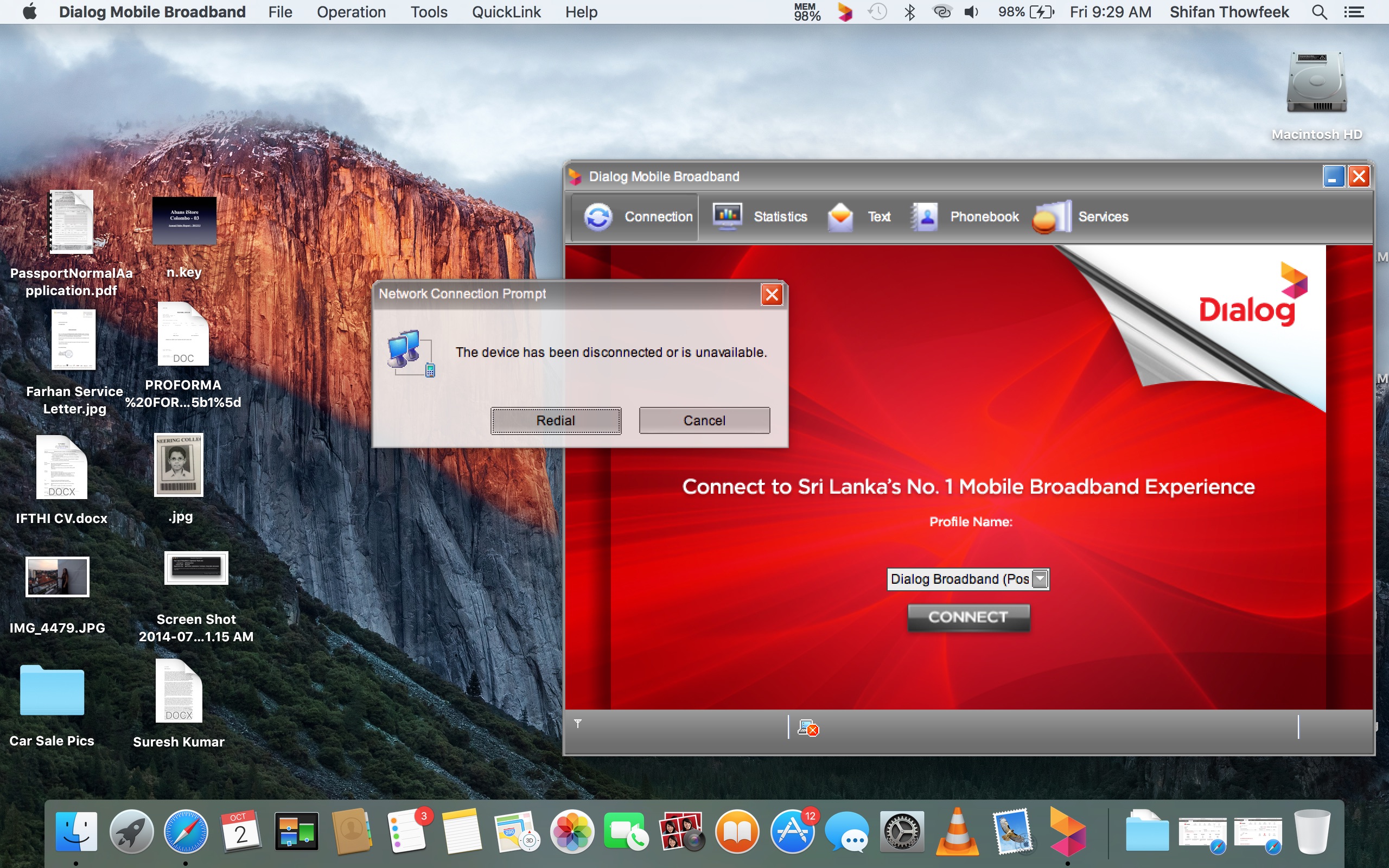Open the QuickLink menu
Viewport: 1389px width, 868px height.
point(506,12)
